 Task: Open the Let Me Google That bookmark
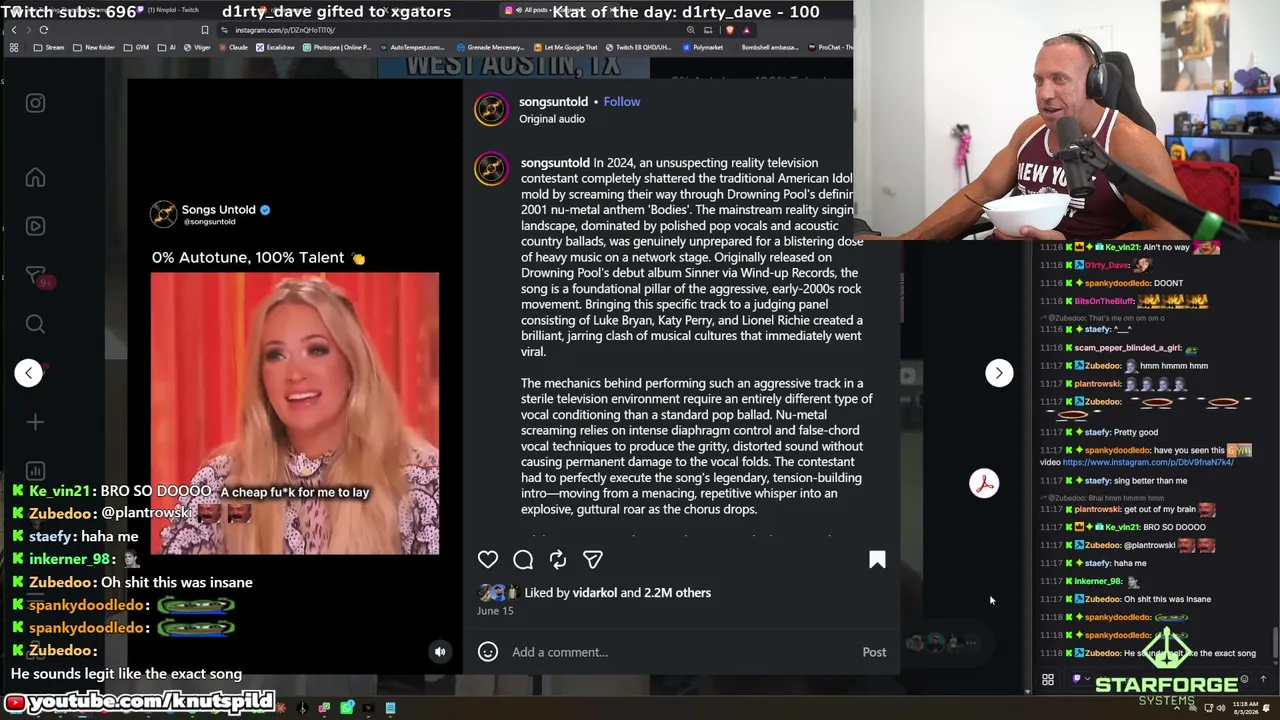pyautogui.click(x=565, y=47)
